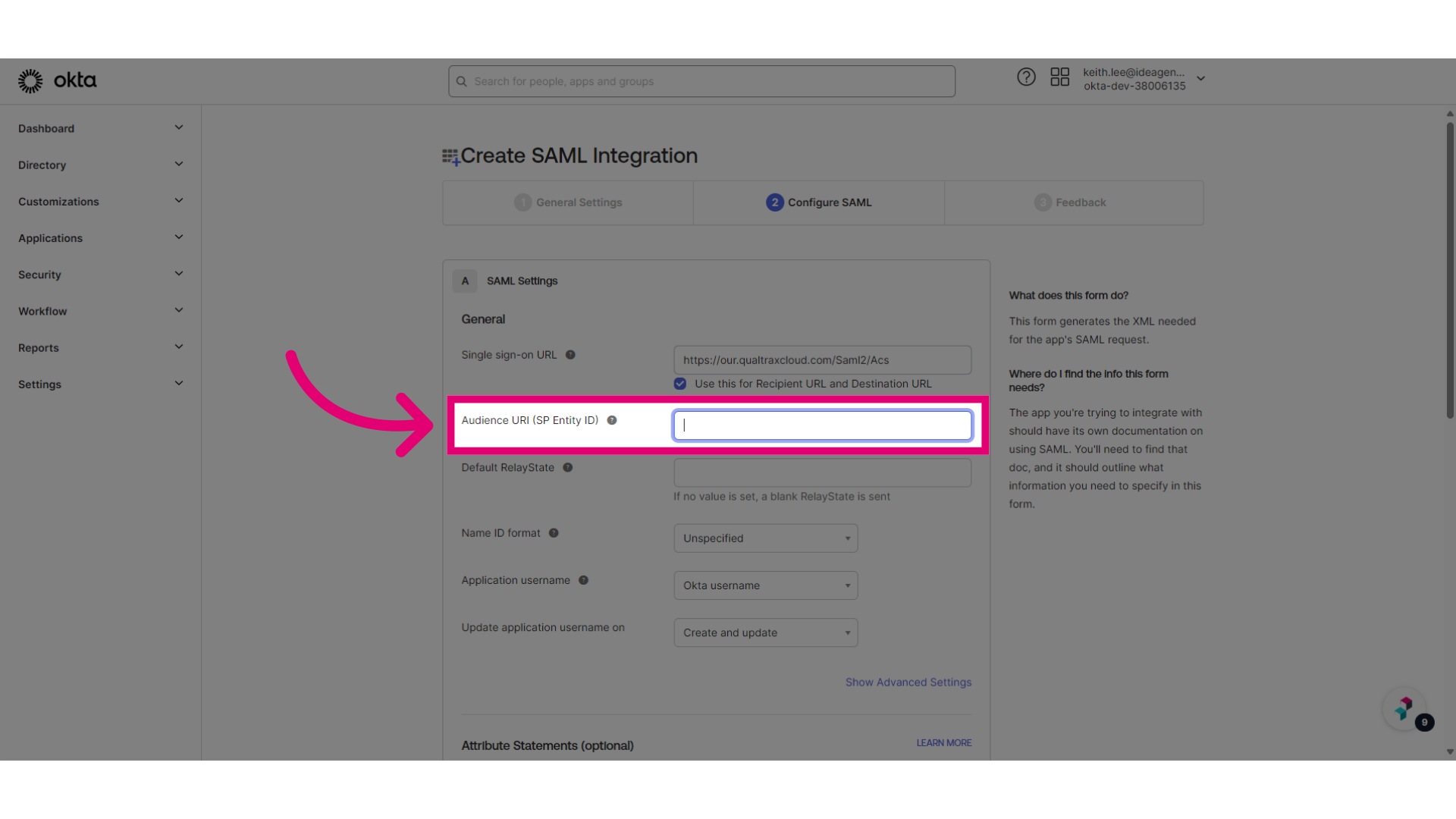Click Show Advanced Settings link
Image resolution: width=1456 pixels, height=819 pixels.
point(908,682)
